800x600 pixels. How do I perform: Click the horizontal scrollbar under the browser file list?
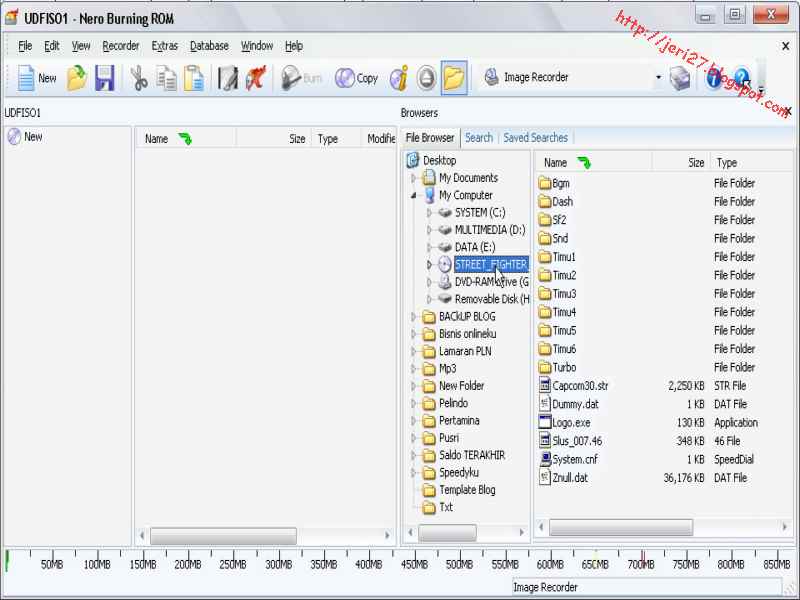coord(620,527)
